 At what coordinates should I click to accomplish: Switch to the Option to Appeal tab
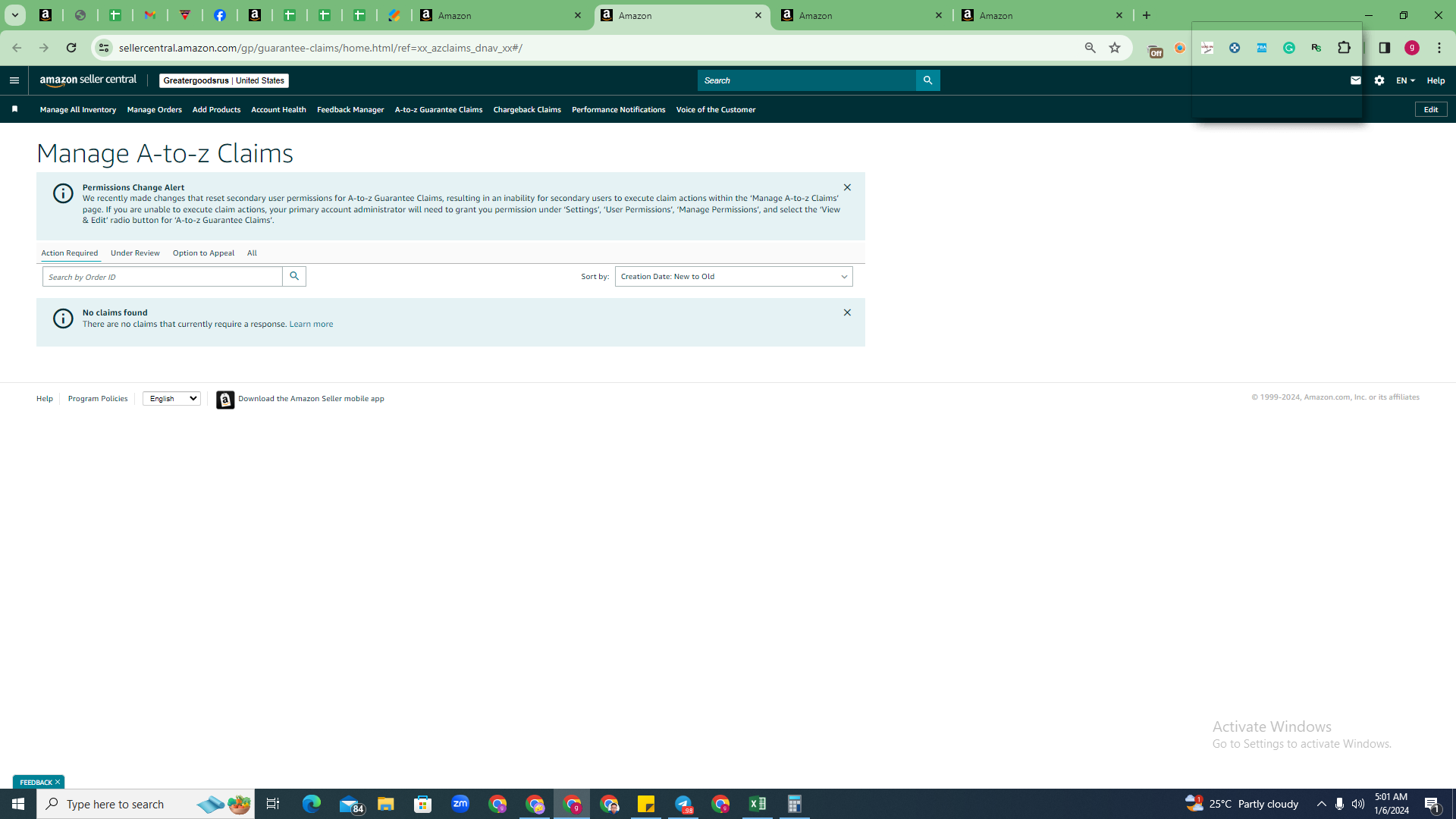point(203,253)
